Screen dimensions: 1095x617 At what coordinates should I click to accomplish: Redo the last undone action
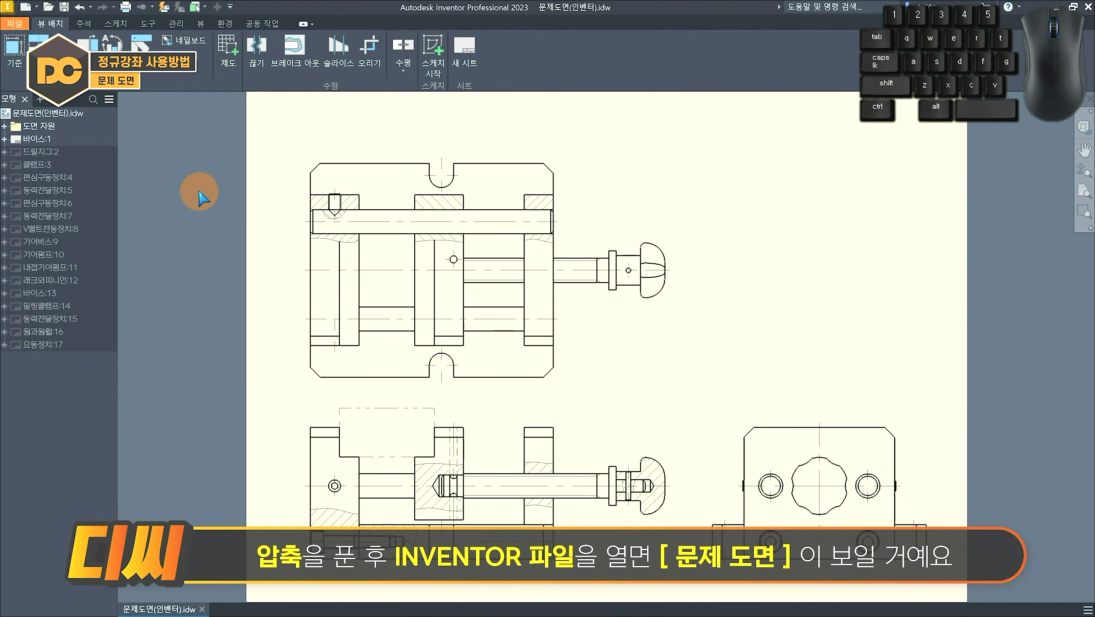[x=103, y=7]
